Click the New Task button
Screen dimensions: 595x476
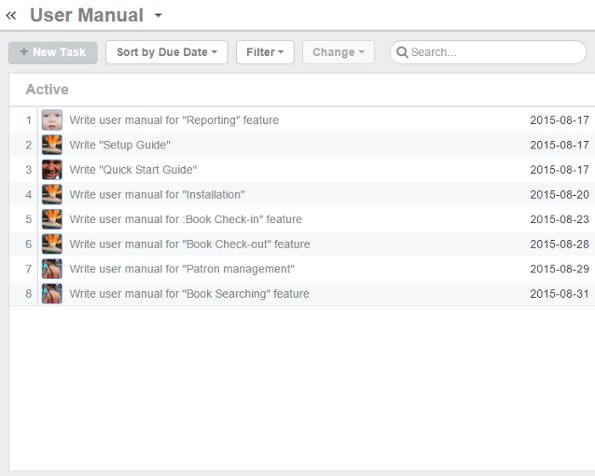[53, 52]
